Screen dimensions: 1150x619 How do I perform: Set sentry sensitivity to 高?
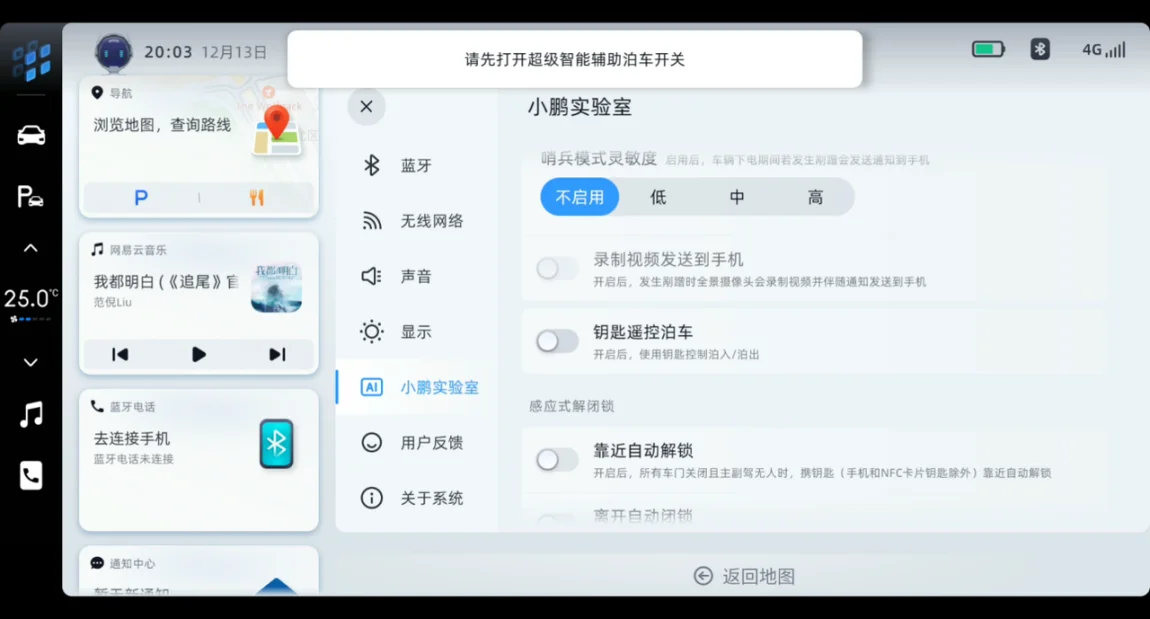pyautogui.click(x=815, y=197)
